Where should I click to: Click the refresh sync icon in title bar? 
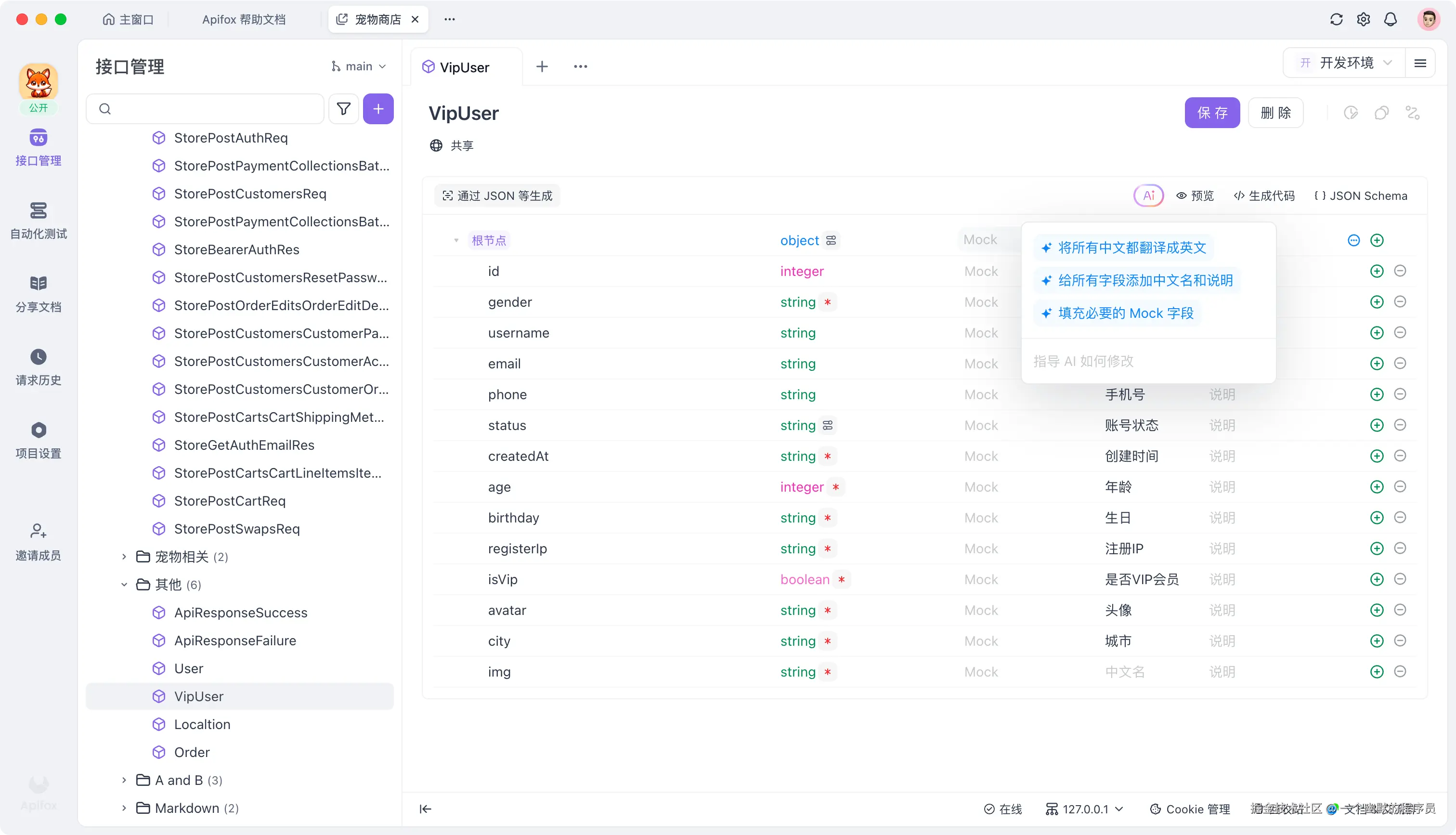[x=1336, y=19]
